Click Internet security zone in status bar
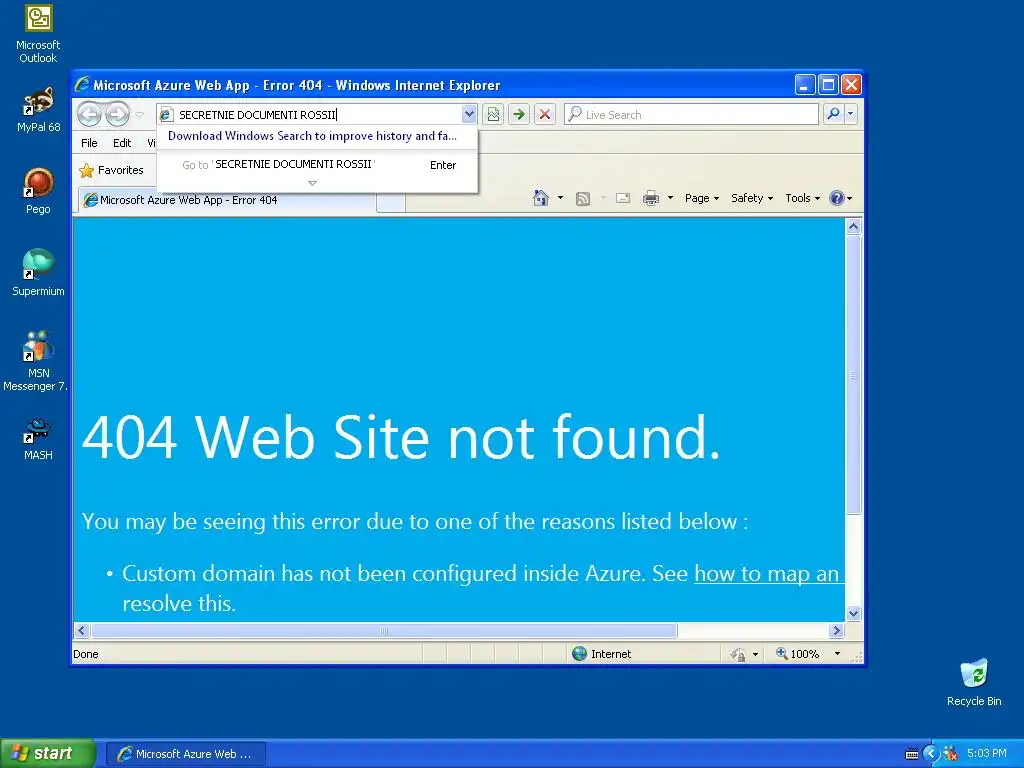This screenshot has width=1024, height=768. click(x=601, y=654)
